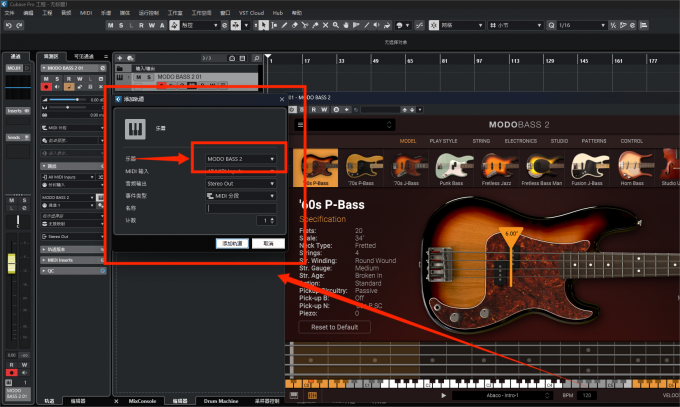The height and width of the screenshot is (407, 680).
Task: Toggle global Write W automation in toolbar
Action: 152,26
